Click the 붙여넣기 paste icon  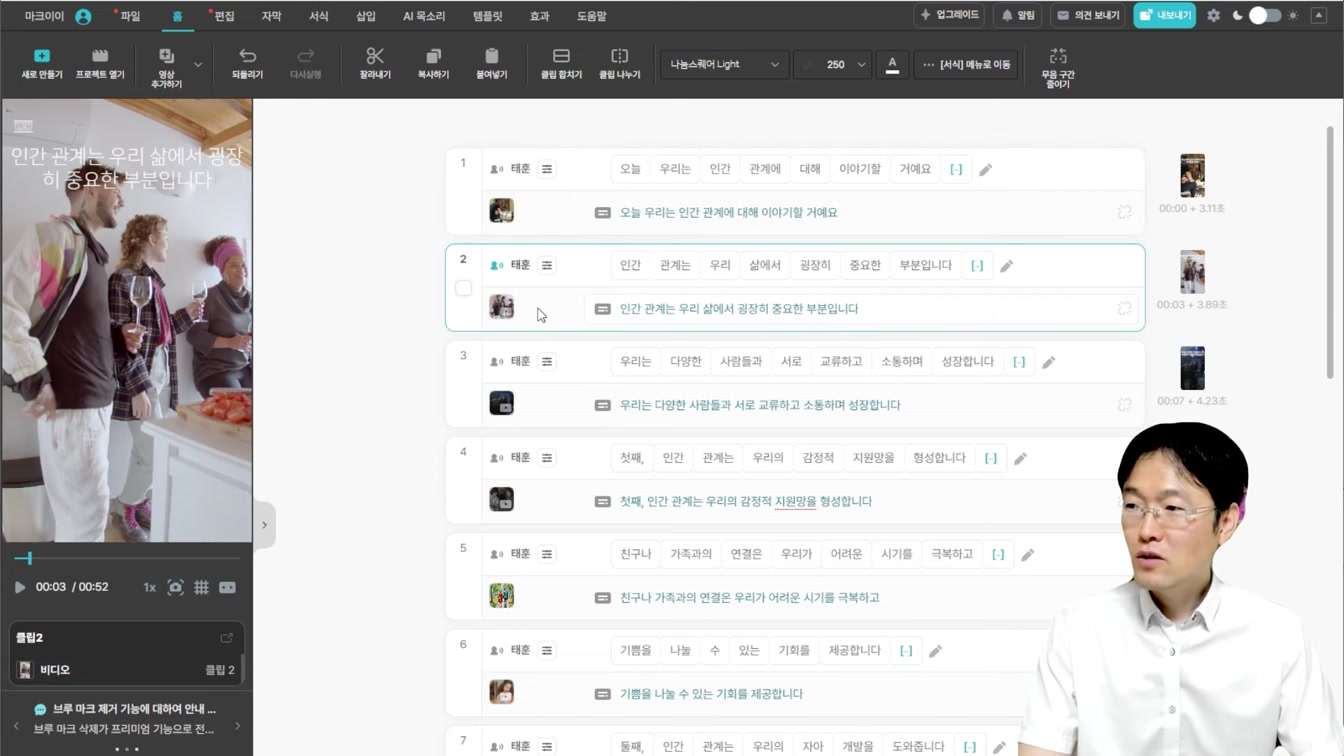[491, 64]
